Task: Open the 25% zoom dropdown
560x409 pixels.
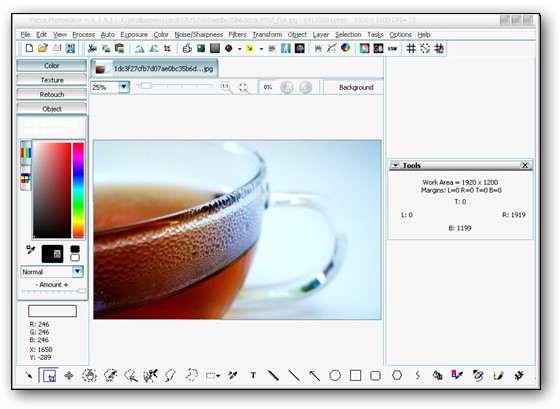Action: coord(124,87)
